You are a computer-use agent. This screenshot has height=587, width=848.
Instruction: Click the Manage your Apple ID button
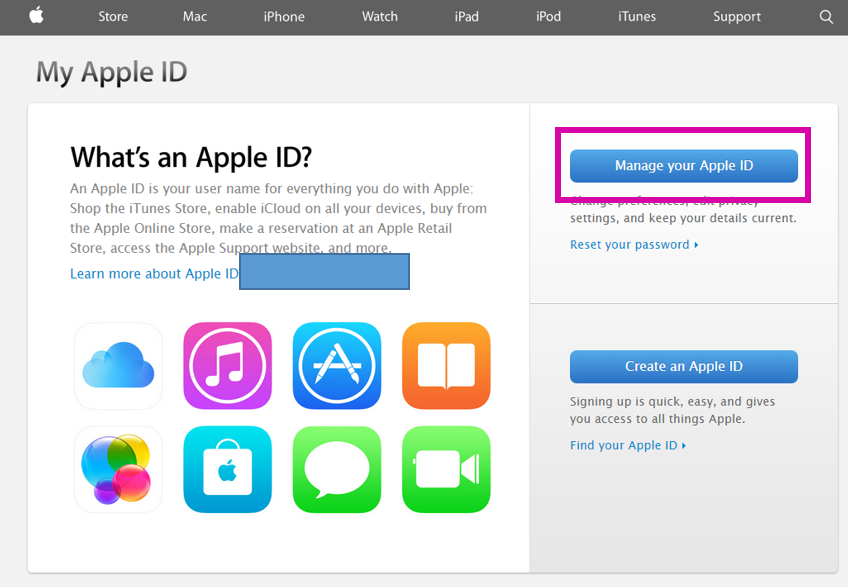point(684,166)
